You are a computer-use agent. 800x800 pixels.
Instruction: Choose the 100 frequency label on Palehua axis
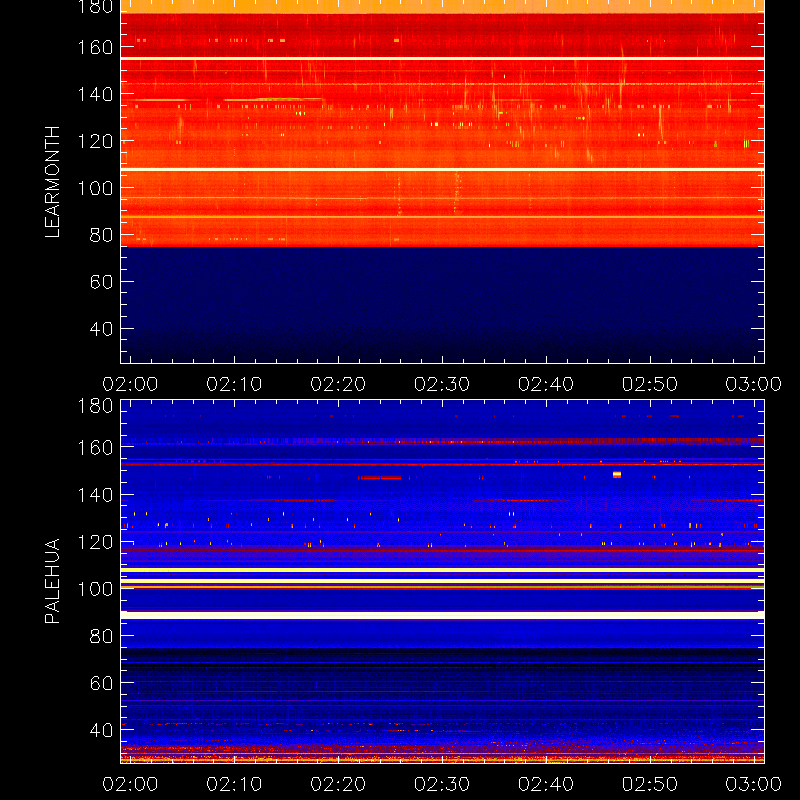click(x=95, y=589)
